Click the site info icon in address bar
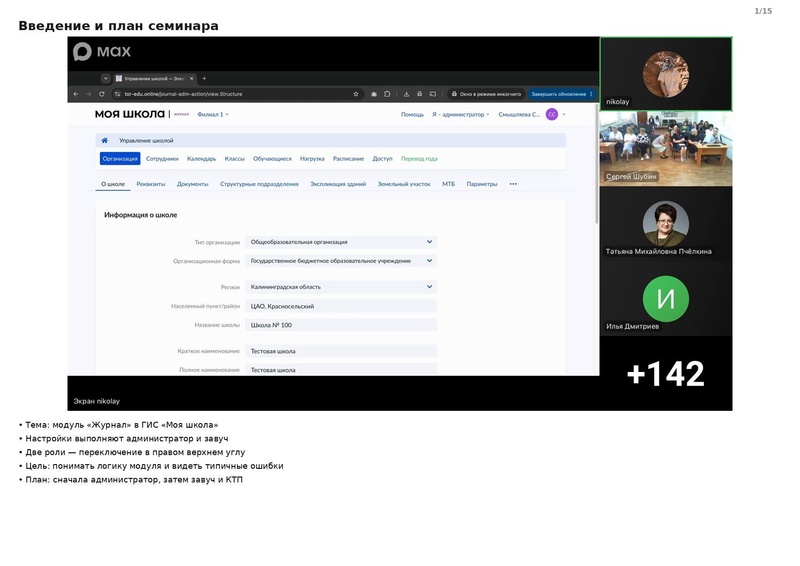Image resolution: width=800 pixels, height=566 pixels. coord(117,94)
